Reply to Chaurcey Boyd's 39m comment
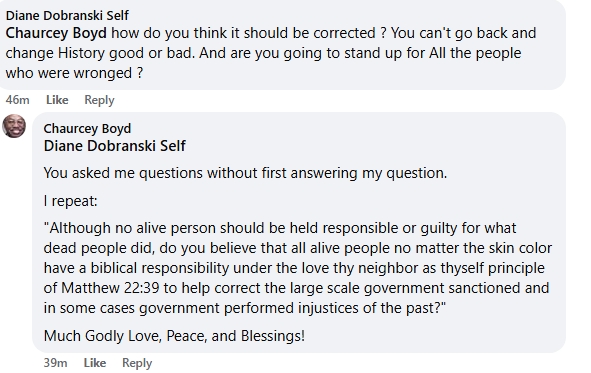This screenshot has height=373, width=591. pos(137,363)
